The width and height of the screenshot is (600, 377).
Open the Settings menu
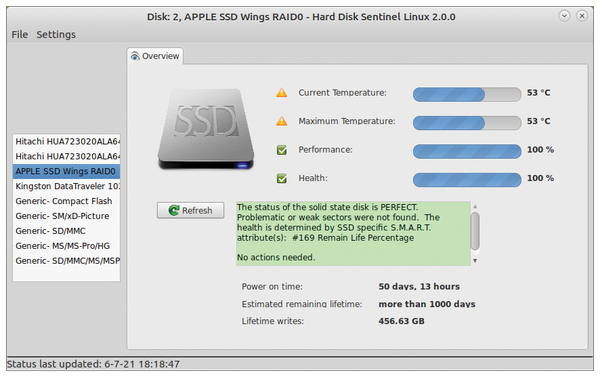(x=56, y=34)
